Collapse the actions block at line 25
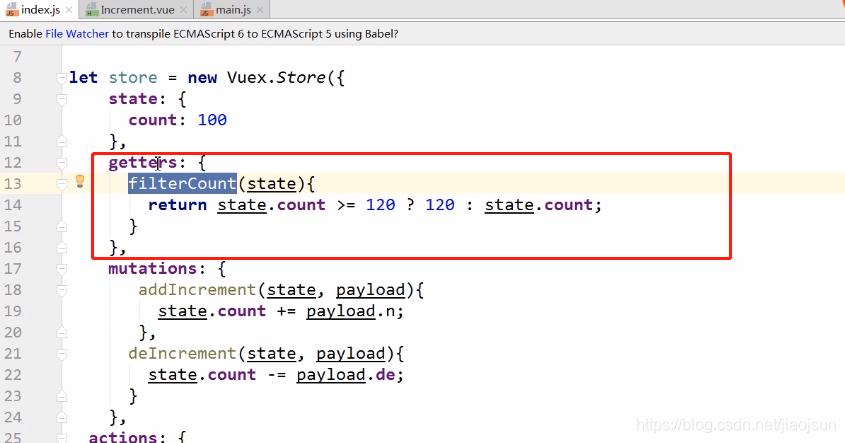Screen dimensions: 845x443 61,438
